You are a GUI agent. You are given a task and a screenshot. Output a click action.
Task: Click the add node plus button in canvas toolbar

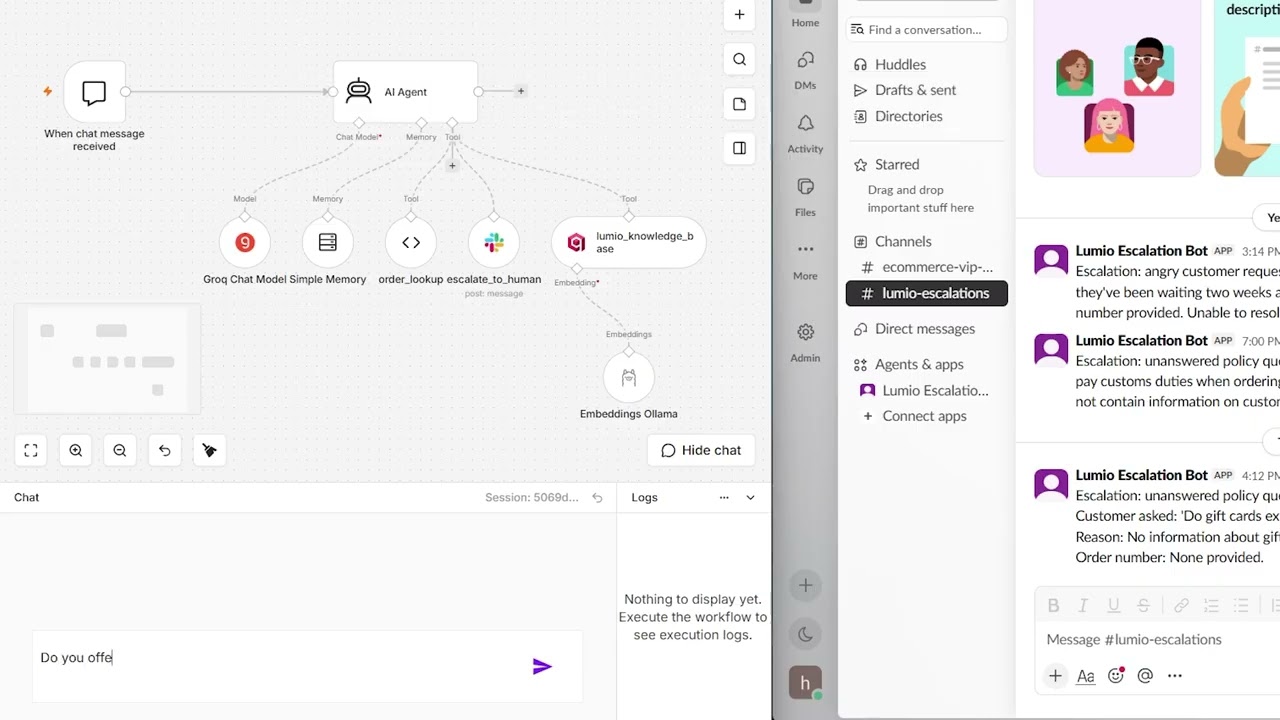(x=739, y=15)
